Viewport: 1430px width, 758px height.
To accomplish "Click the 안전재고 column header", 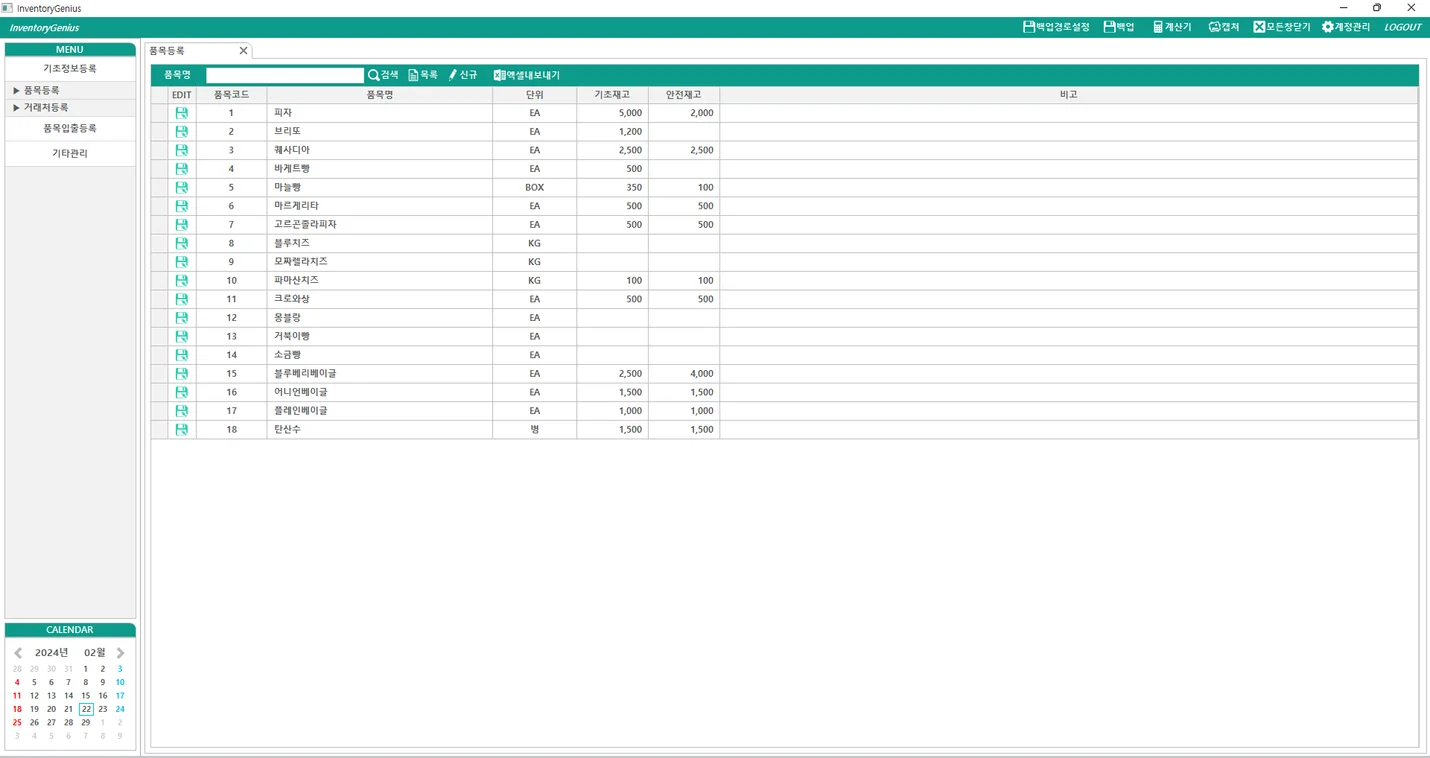I will click(x=684, y=95).
